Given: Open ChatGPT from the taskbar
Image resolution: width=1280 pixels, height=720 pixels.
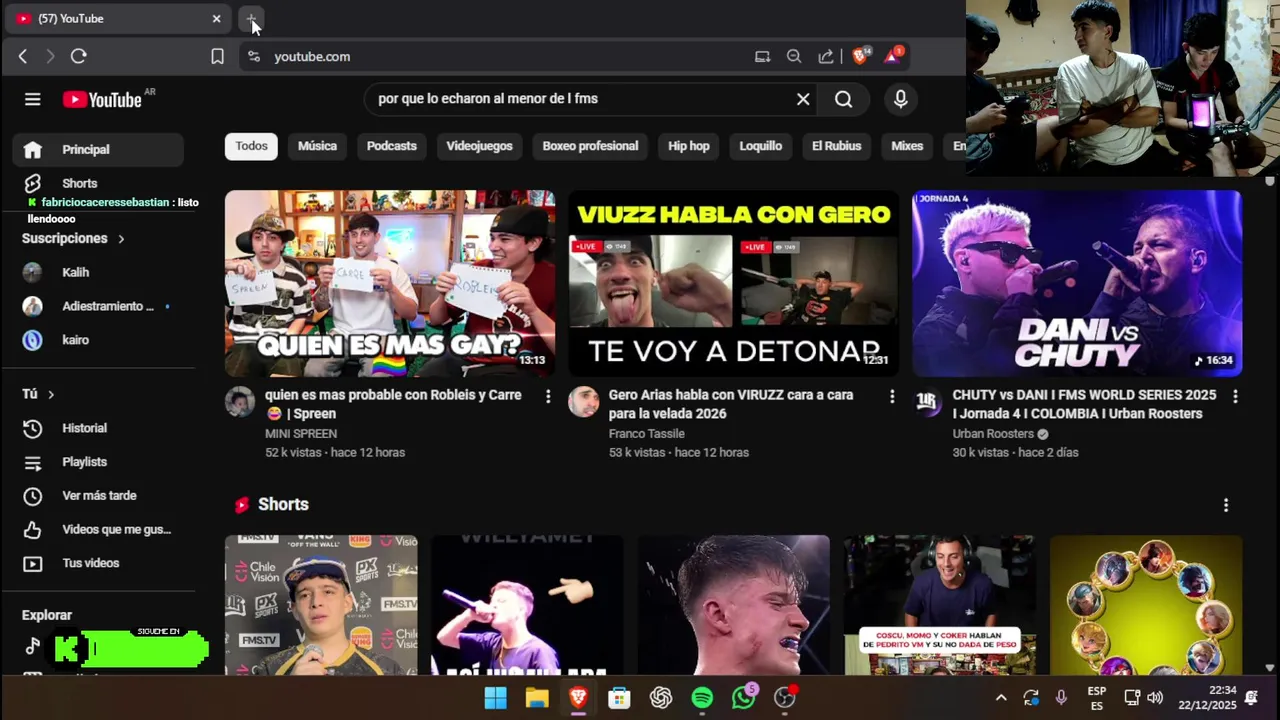Looking at the screenshot, I should (x=661, y=698).
